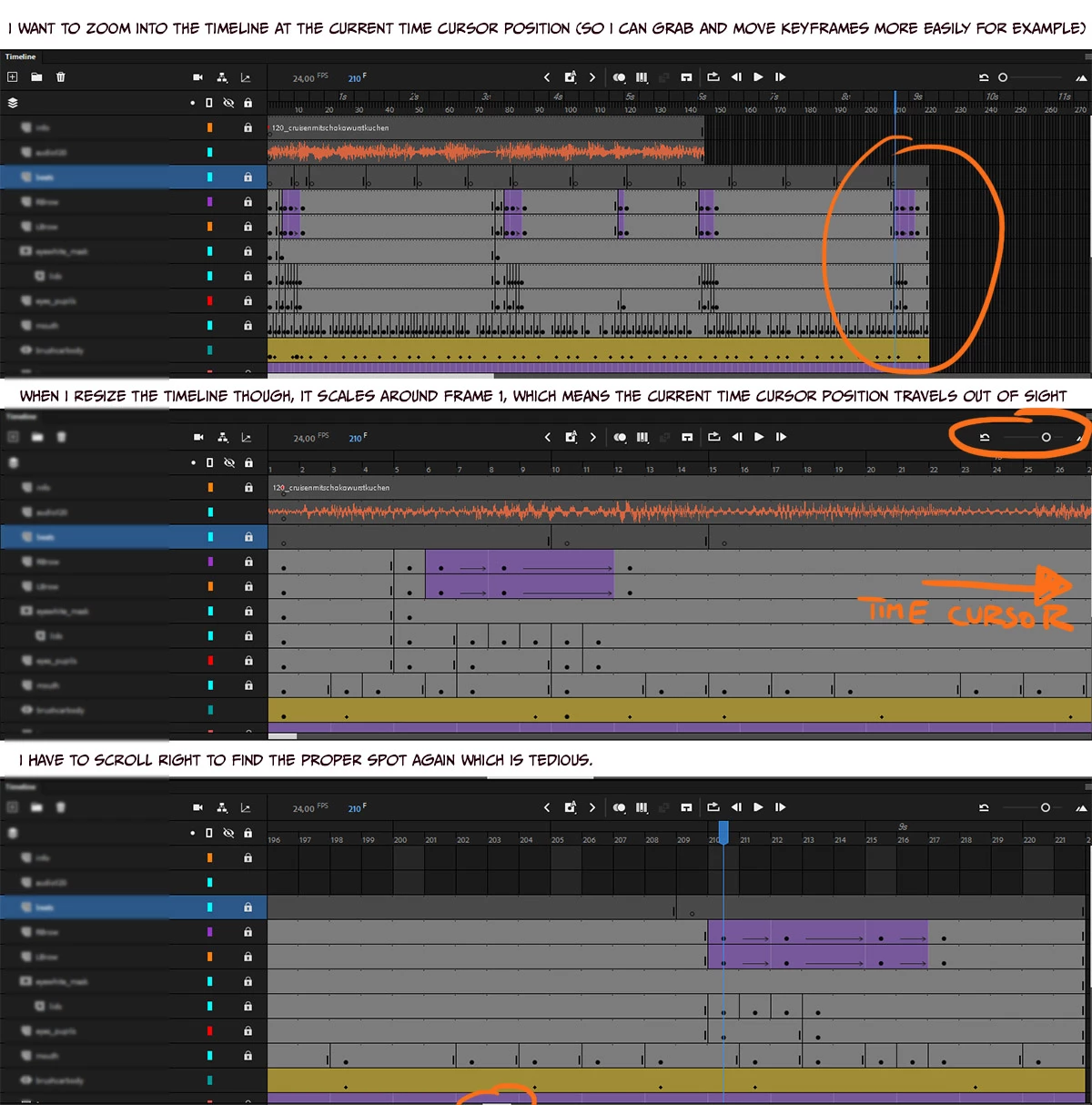
Task: Click the onion skin icon in the frames 1–26 timeline
Action: (620, 437)
